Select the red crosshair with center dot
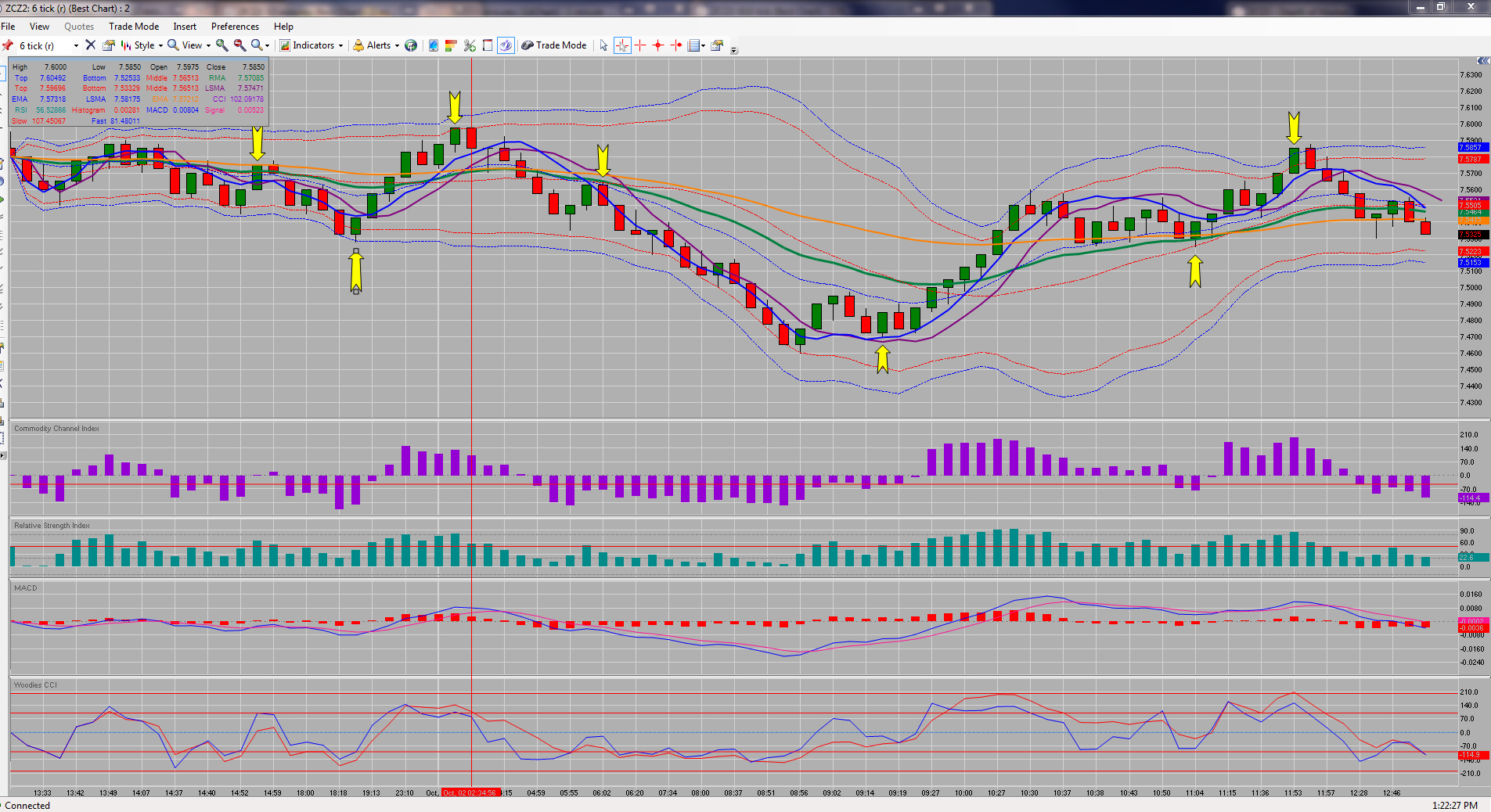Screen dimensions: 1491x812 point(658,45)
